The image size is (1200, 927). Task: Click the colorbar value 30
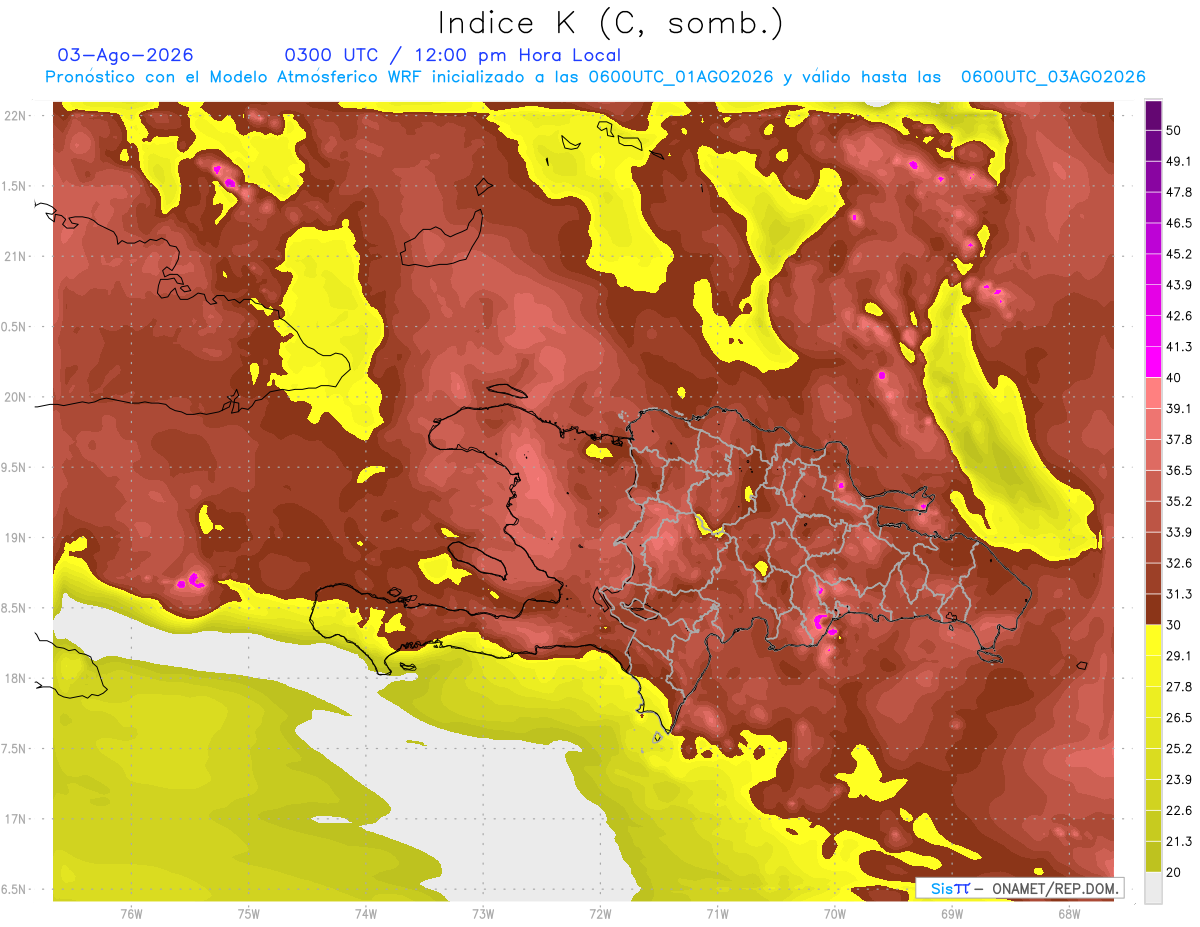1175,625
